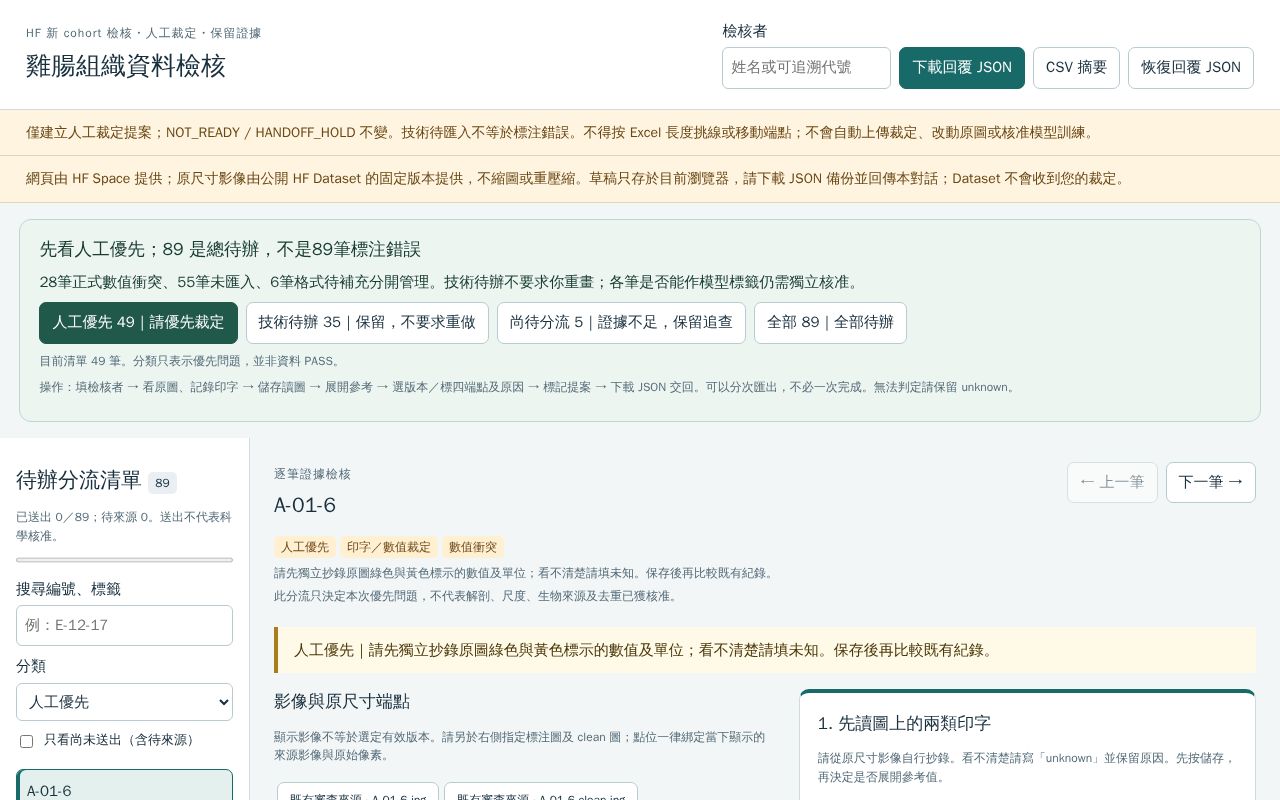The image size is (1280, 800).
Task: Show the 全部 89 tab
Action: tap(830, 323)
